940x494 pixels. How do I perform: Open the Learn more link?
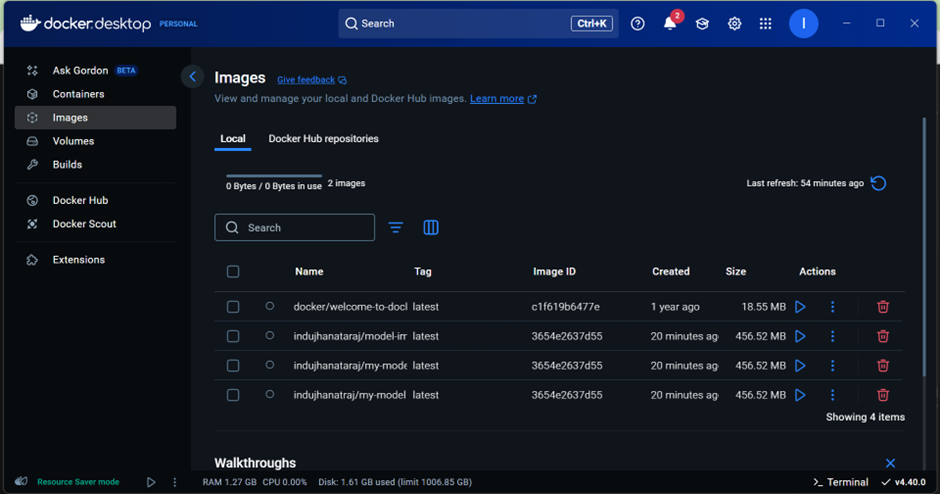click(502, 99)
